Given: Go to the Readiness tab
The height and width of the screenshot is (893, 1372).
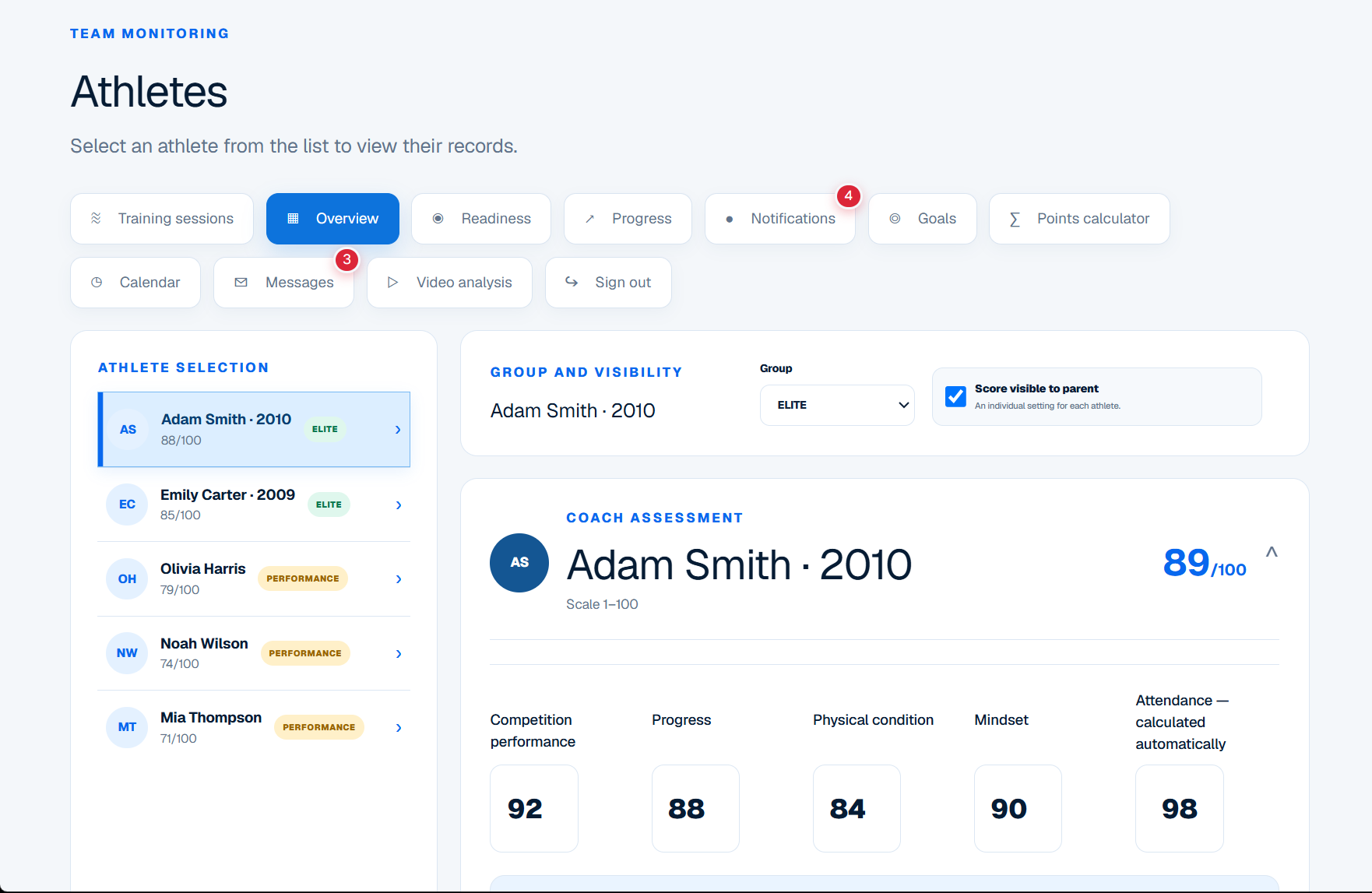Looking at the screenshot, I should [x=481, y=219].
